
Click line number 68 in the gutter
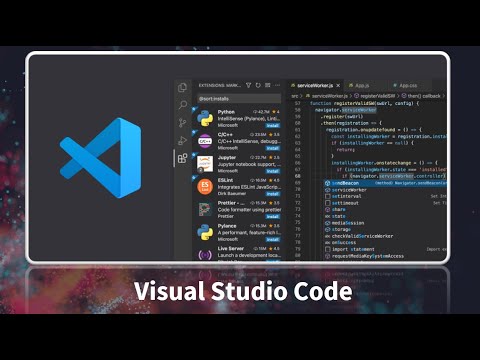pyautogui.click(x=298, y=176)
